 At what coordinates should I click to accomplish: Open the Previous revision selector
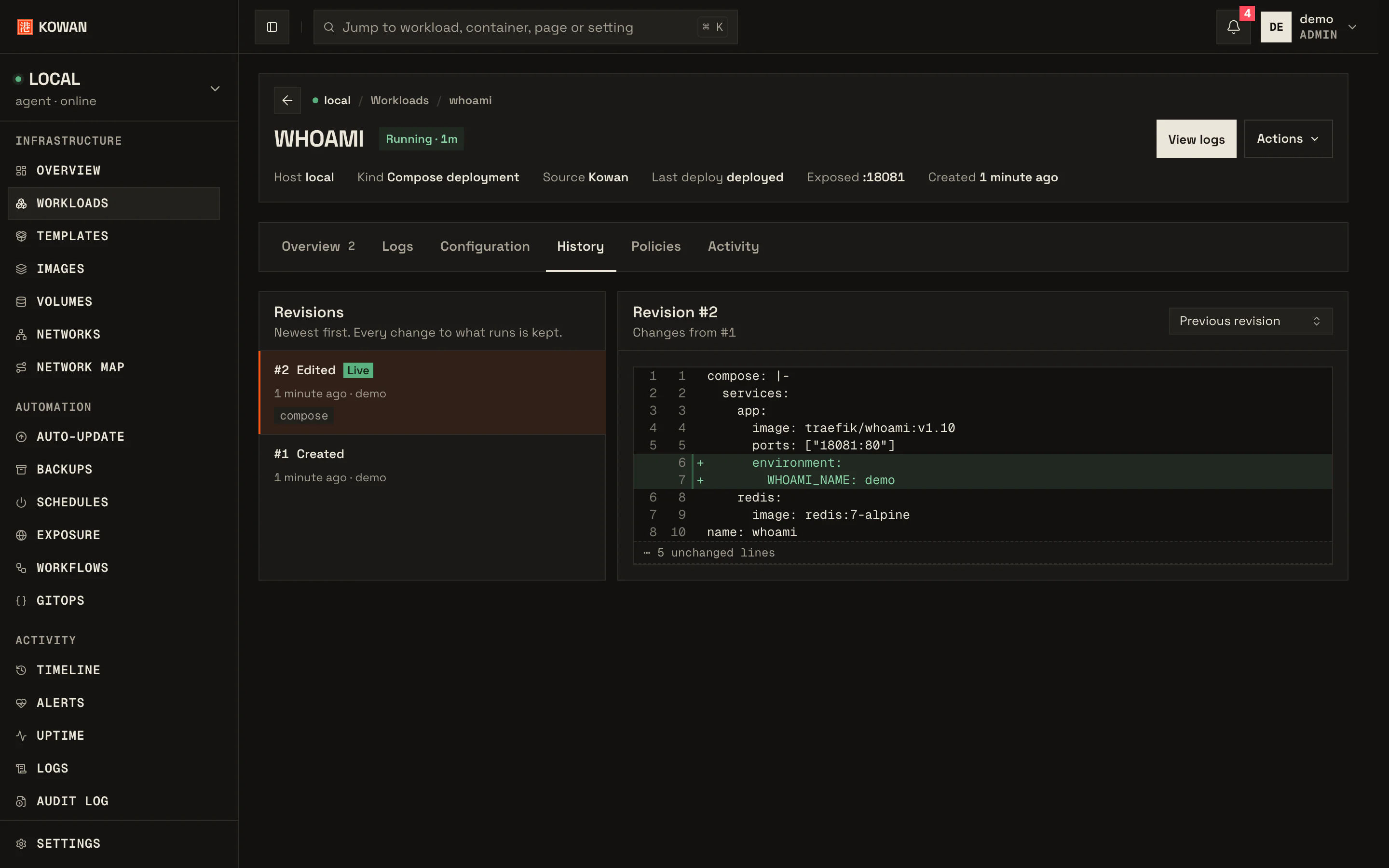pos(1250,321)
